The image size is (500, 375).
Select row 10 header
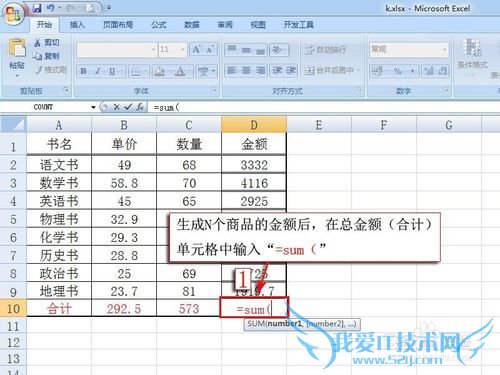pyautogui.click(x=13, y=308)
